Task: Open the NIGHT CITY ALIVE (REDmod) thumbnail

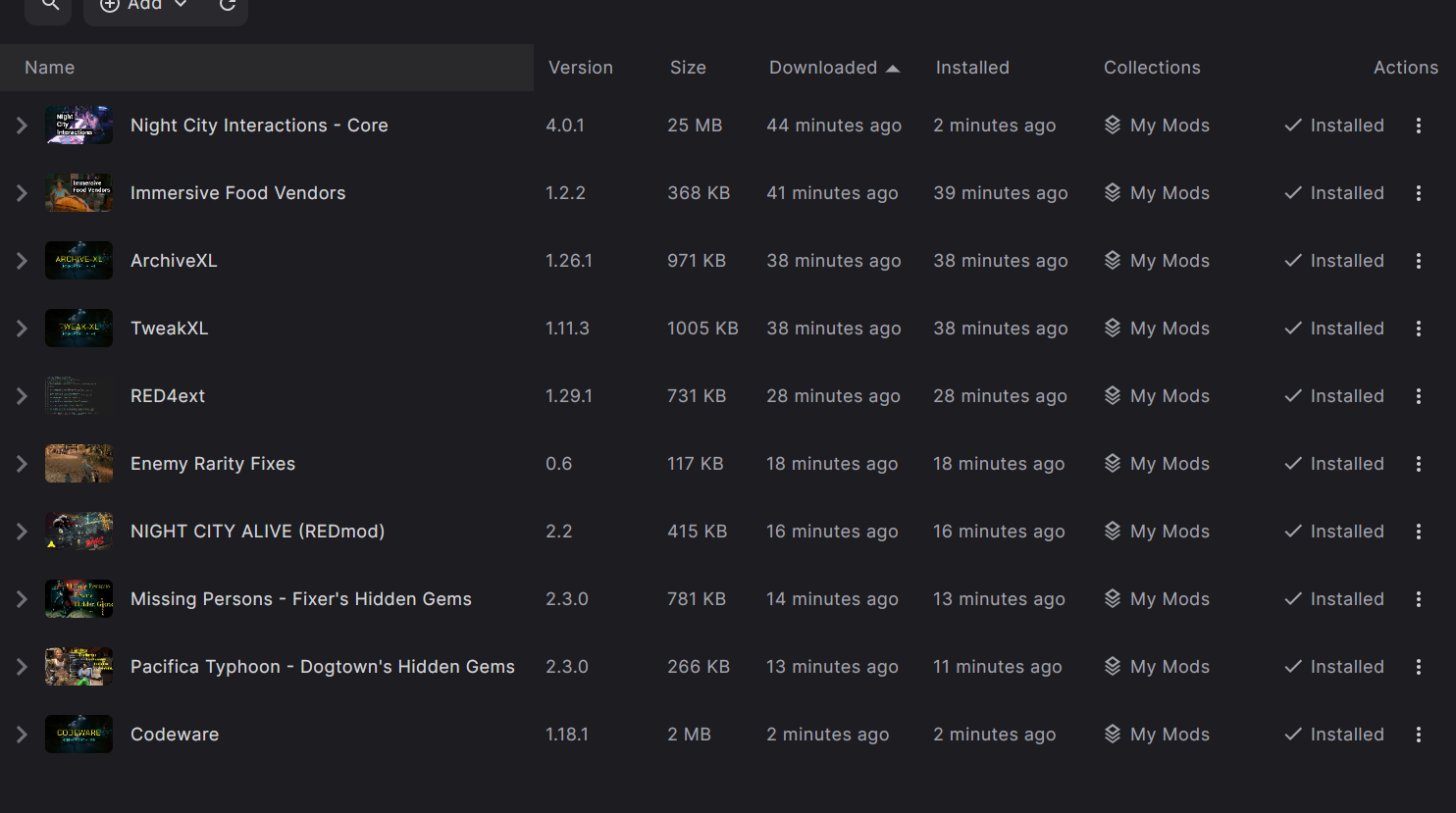Action: pos(78,532)
